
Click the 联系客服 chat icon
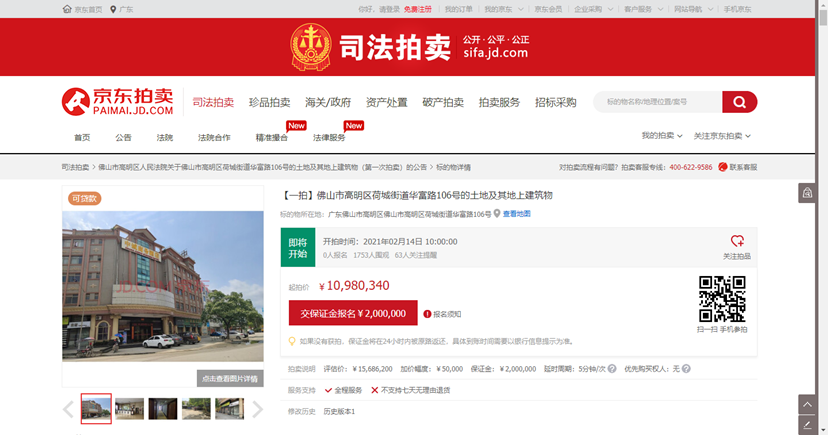tap(722, 167)
